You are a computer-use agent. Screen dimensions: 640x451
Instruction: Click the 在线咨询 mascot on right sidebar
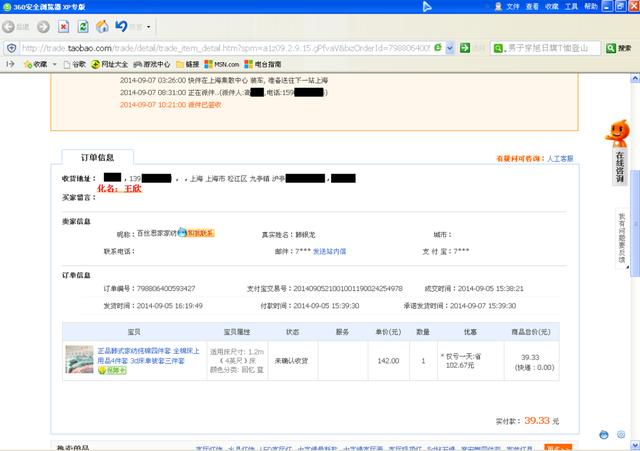(618, 152)
